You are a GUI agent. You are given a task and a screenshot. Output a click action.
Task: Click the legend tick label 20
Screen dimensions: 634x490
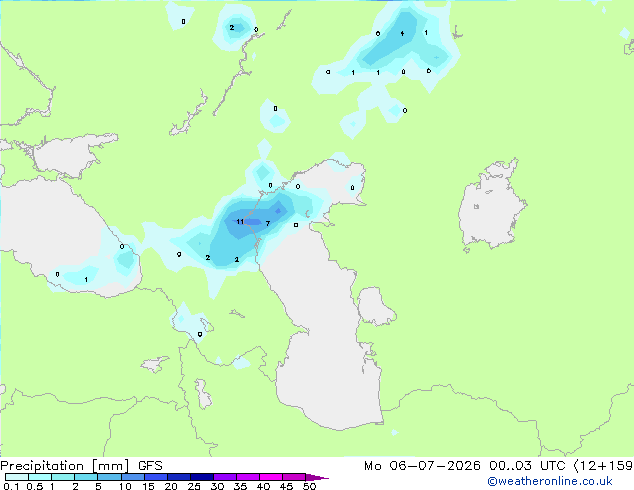[171, 486]
